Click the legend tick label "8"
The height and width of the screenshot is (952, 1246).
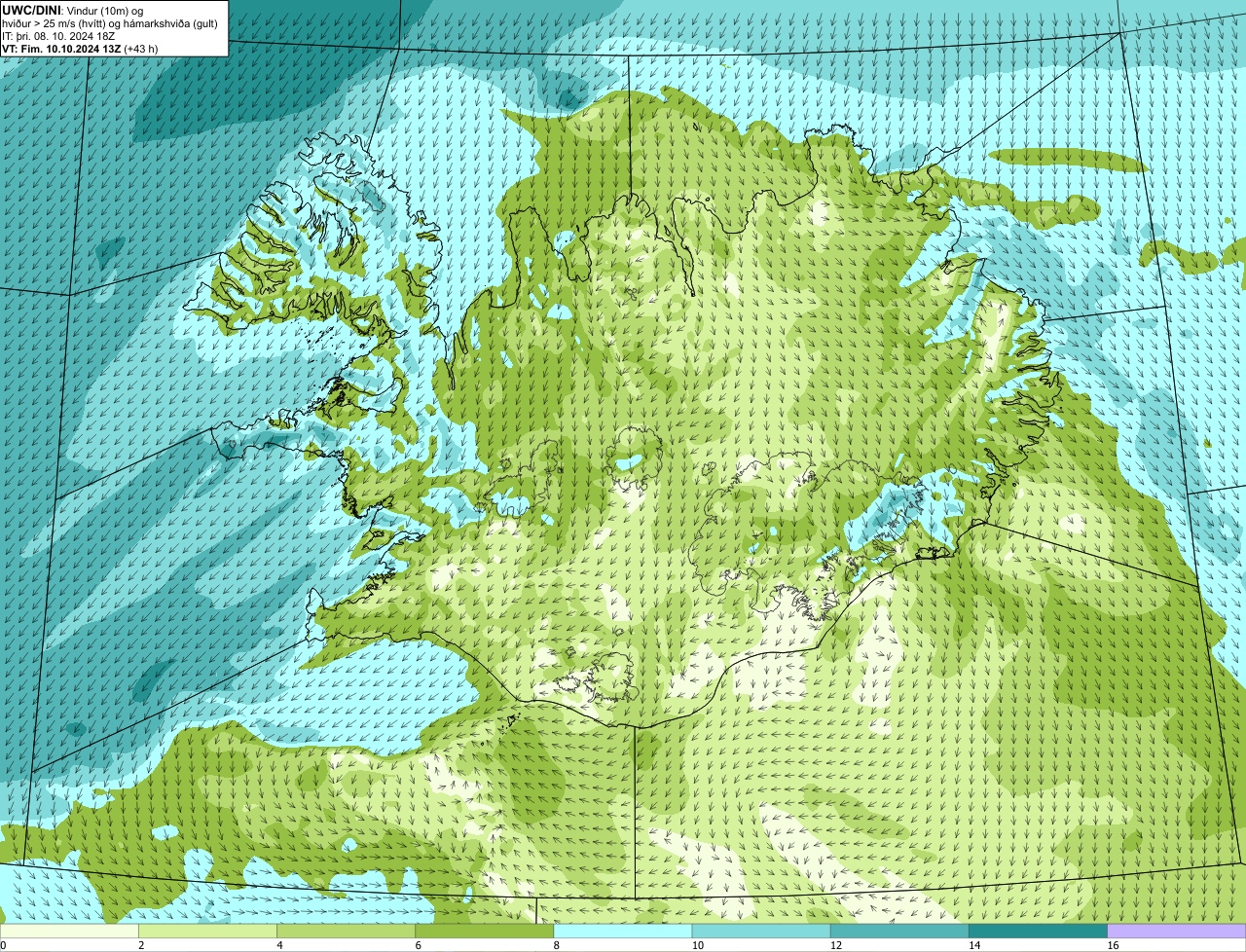(556, 945)
